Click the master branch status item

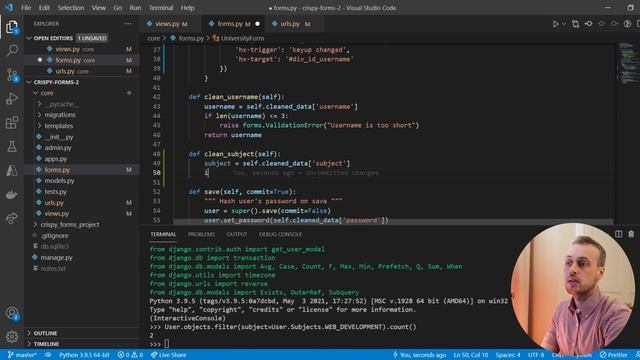pyautogui.click(x=22, y=355)
